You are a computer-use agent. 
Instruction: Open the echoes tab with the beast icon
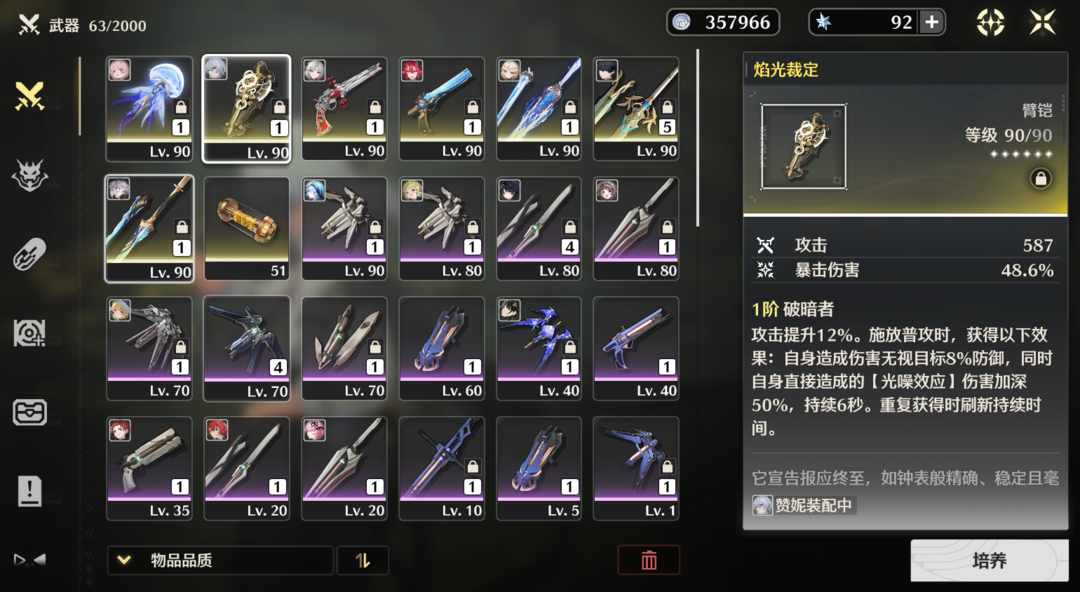[x=30, y=176]
